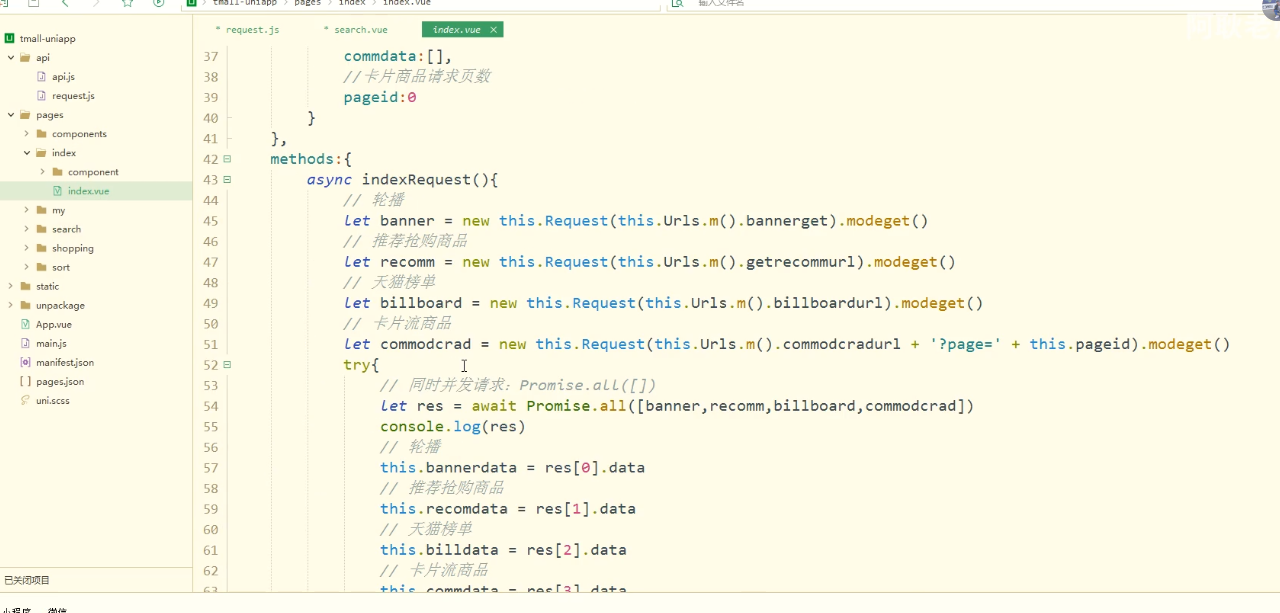The height and width of the screenshot is (613, 1280).
Task: Expand the components folder
Action: point(27,134)
